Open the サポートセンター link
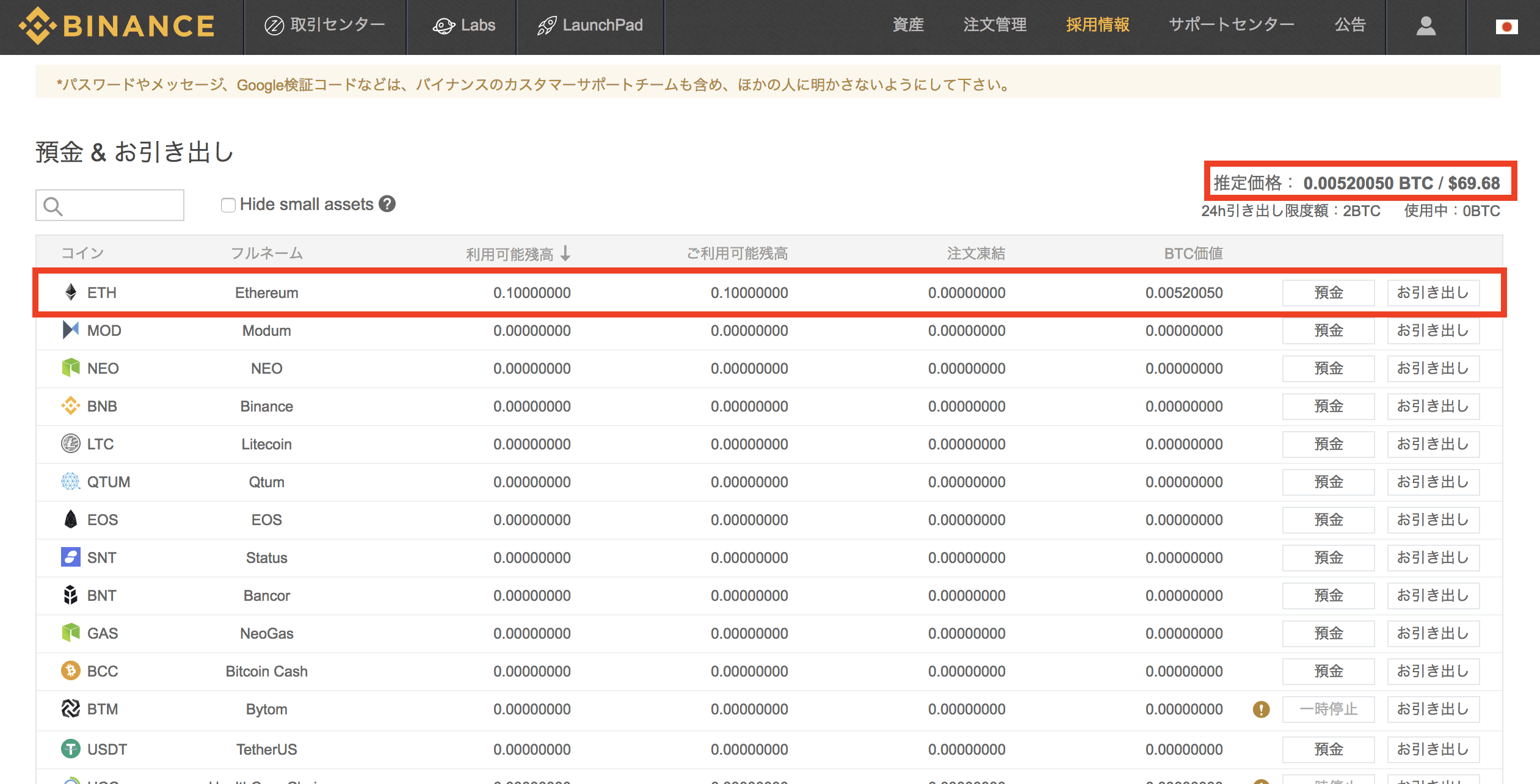Screen dimensions: 1540x784 (1231, 25)
